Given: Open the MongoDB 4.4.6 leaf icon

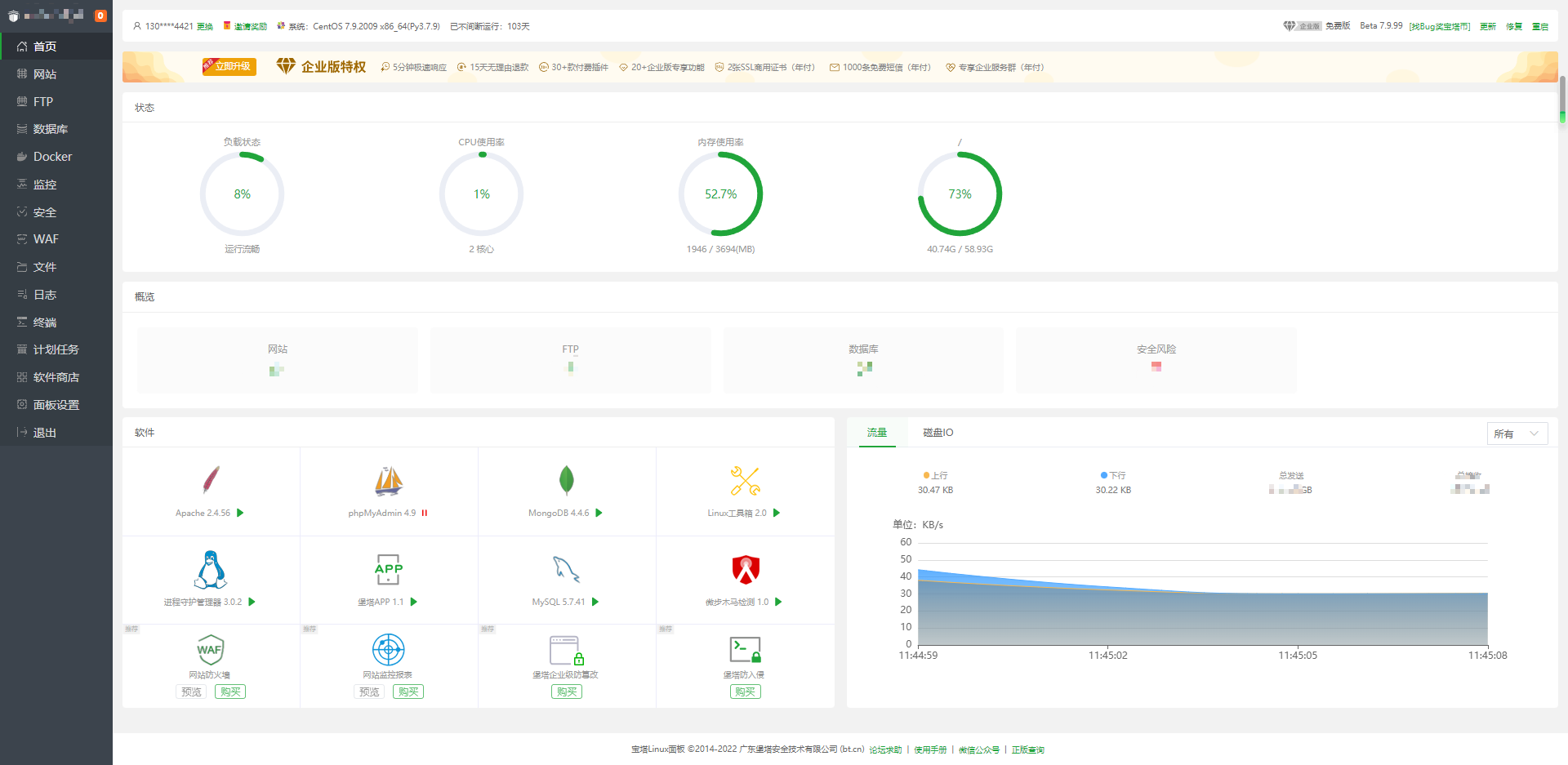Looking at the screenshot, I should click(567, 480).
